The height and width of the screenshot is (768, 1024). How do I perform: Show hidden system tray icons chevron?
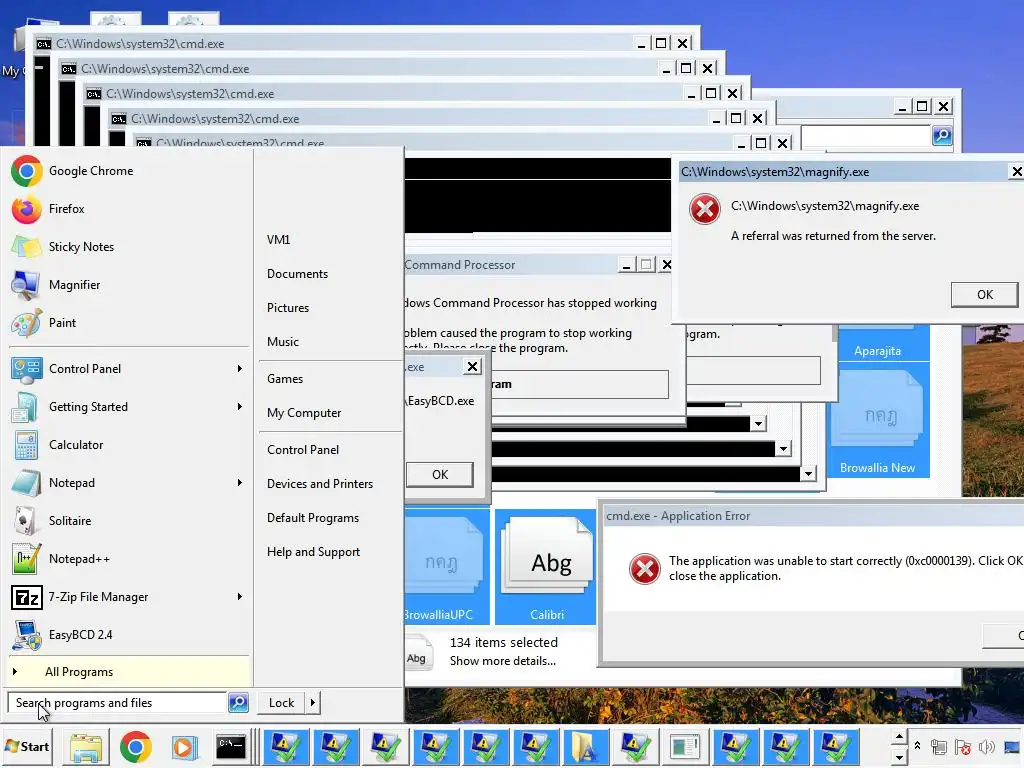[x=917, y=746]
